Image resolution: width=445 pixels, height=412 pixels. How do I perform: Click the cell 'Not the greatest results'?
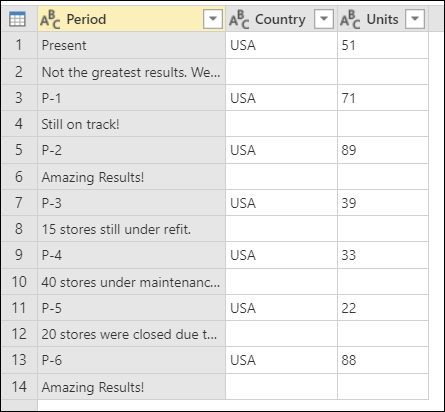pyautogui.click(x=131, y=72)
